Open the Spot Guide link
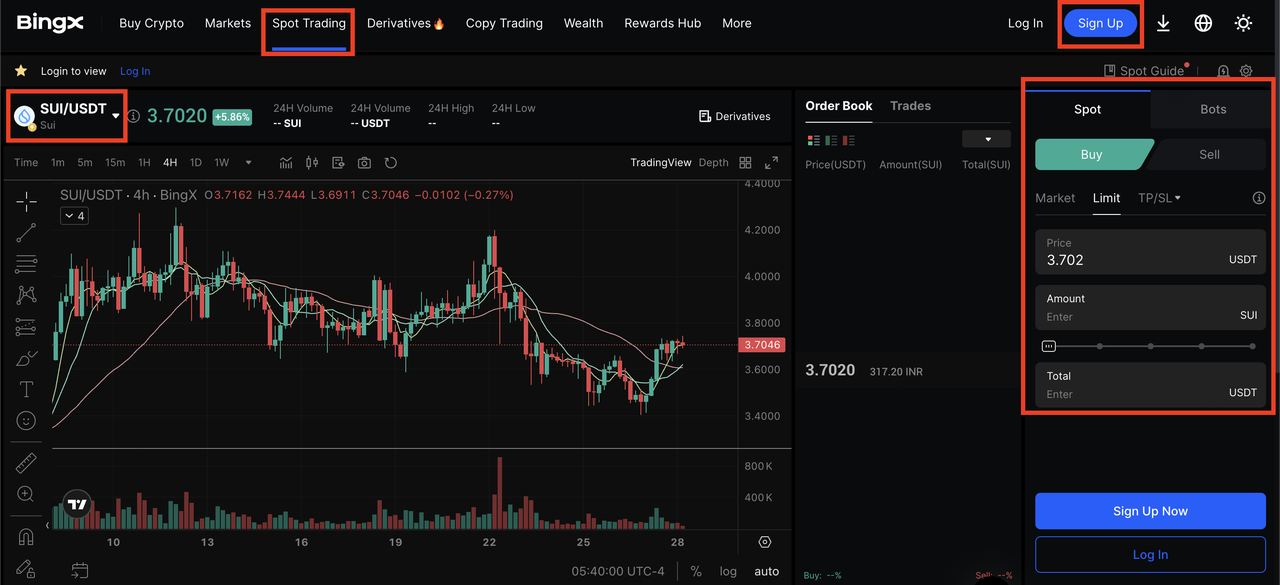 coord(1143,71)
